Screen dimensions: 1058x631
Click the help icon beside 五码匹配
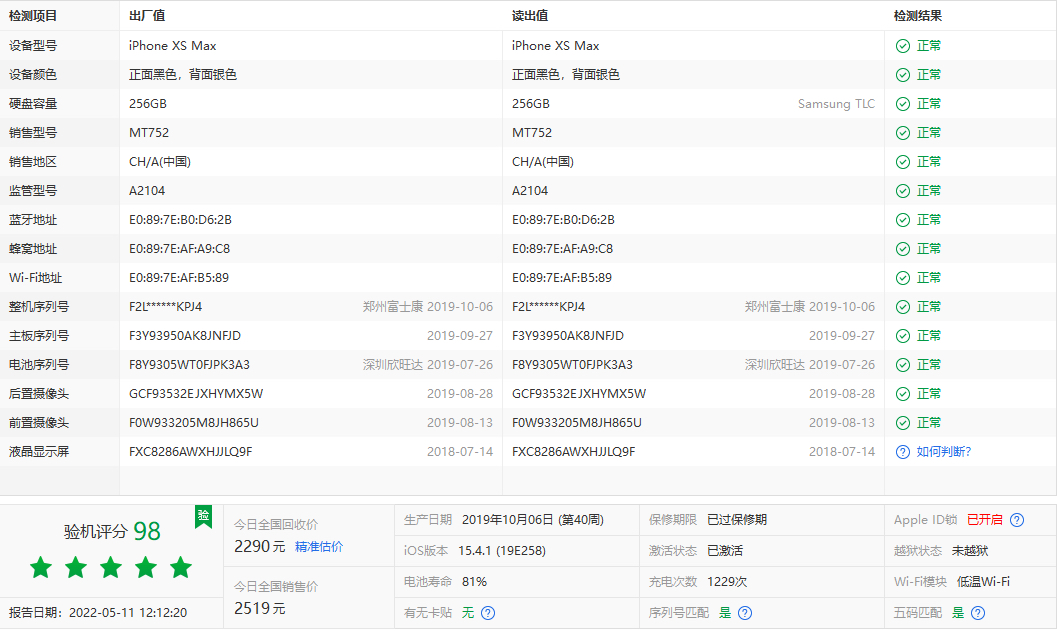tap(976, 613)
